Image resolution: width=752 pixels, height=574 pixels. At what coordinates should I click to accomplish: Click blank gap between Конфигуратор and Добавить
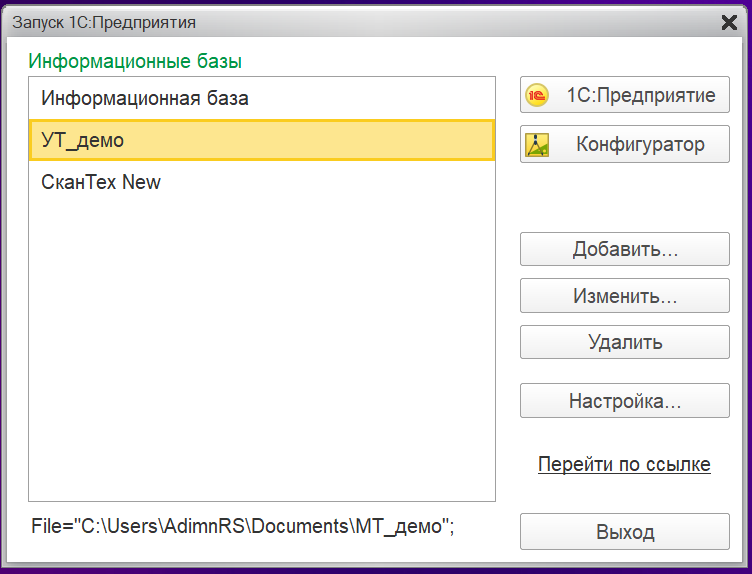point(625,198)
